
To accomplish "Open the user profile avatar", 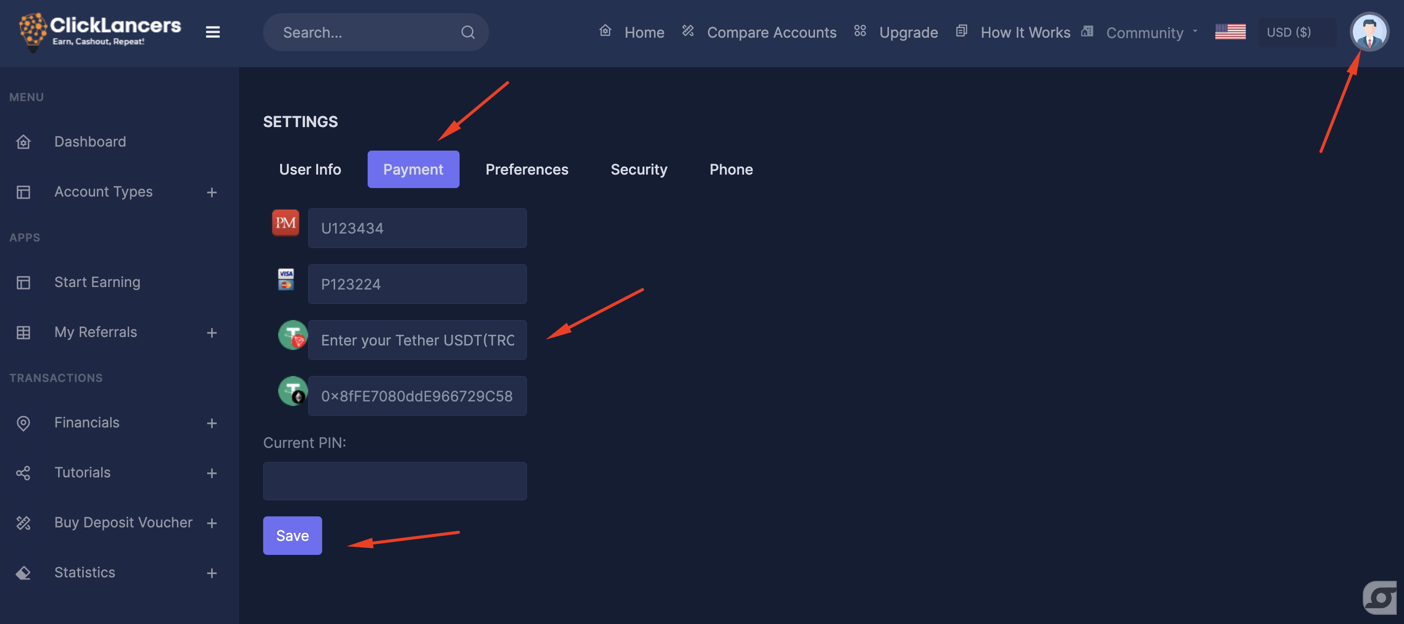I will click(1368, 32).
